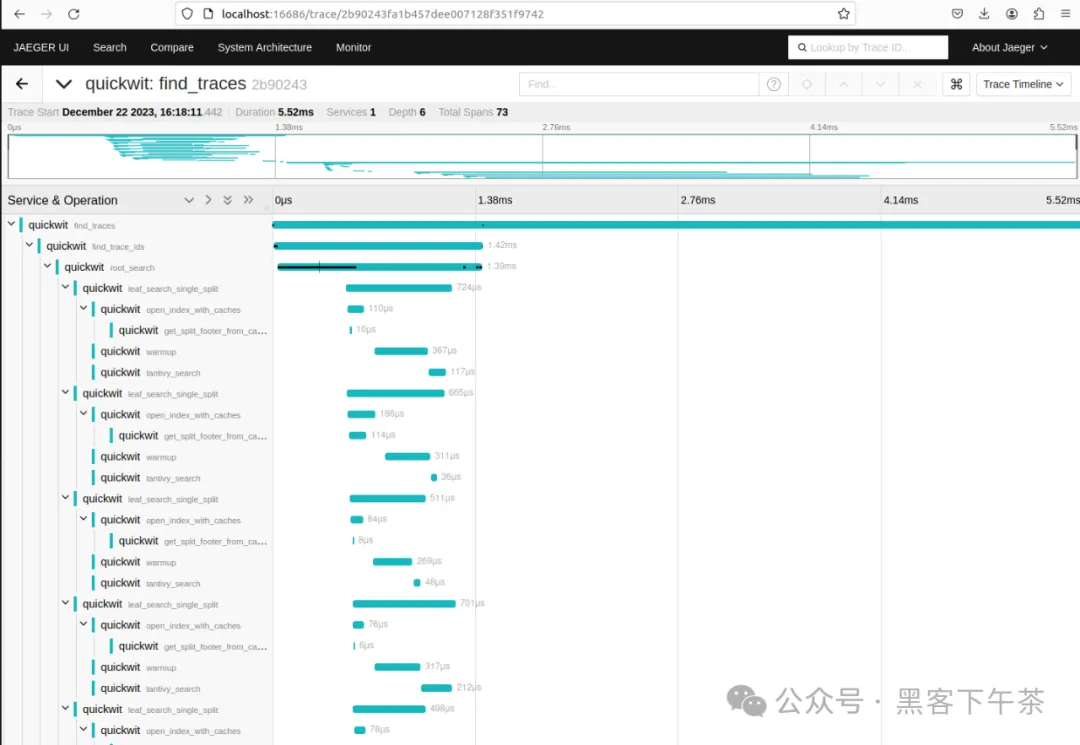Open System Architecture tab

coord(264,48)
